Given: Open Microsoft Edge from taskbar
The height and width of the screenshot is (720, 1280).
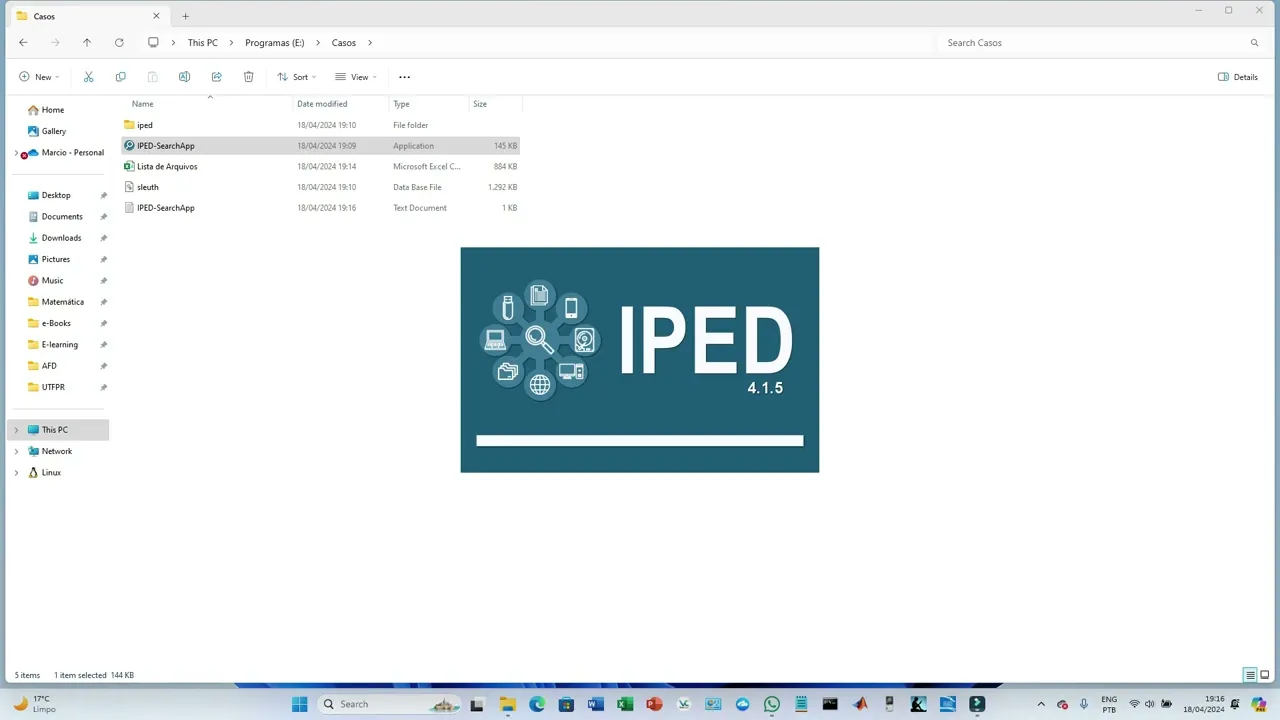Looking at the screenshot, I should coord(537,704).
